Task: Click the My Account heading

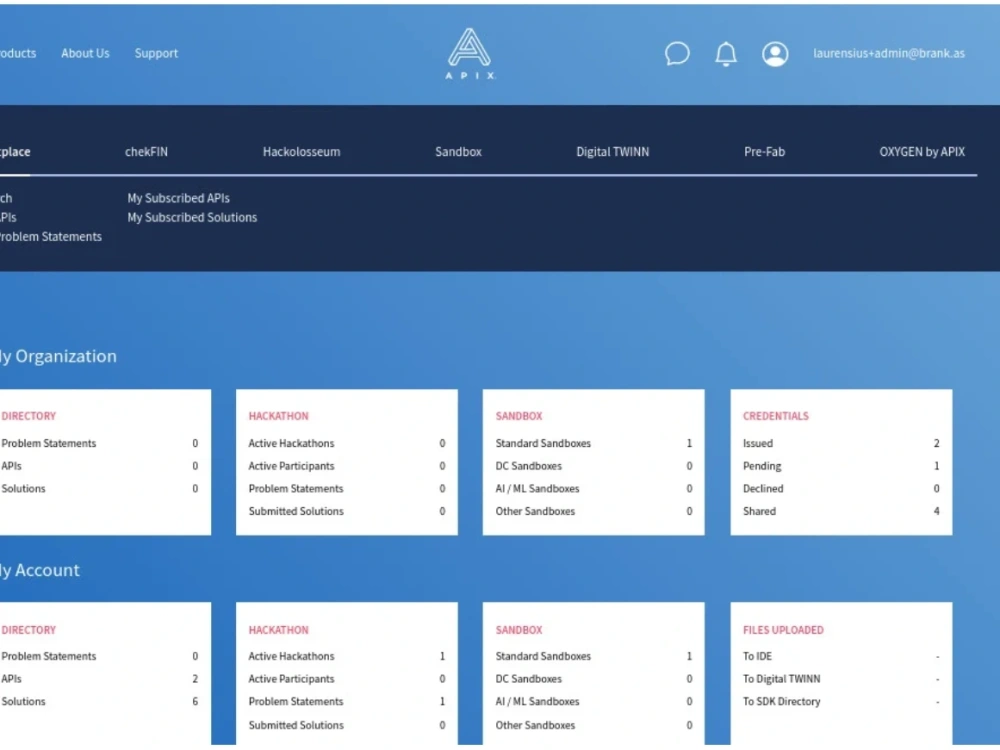Action: (40, 570)
